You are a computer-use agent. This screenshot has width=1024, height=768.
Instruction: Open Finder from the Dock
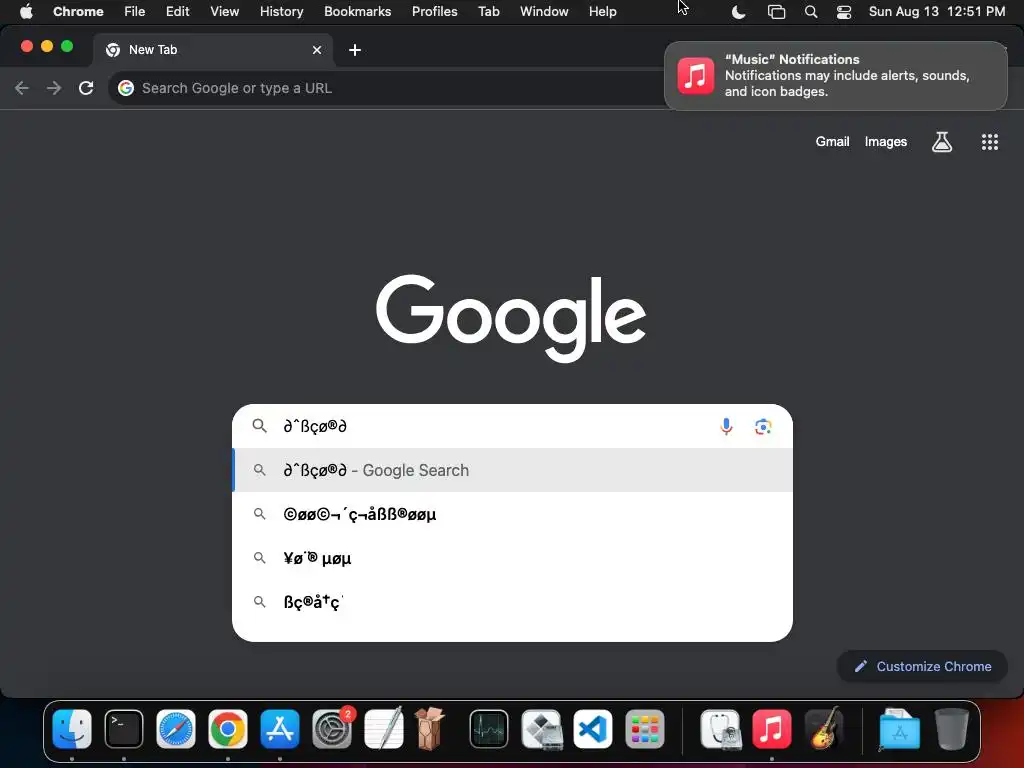click(x=72, y=729)
